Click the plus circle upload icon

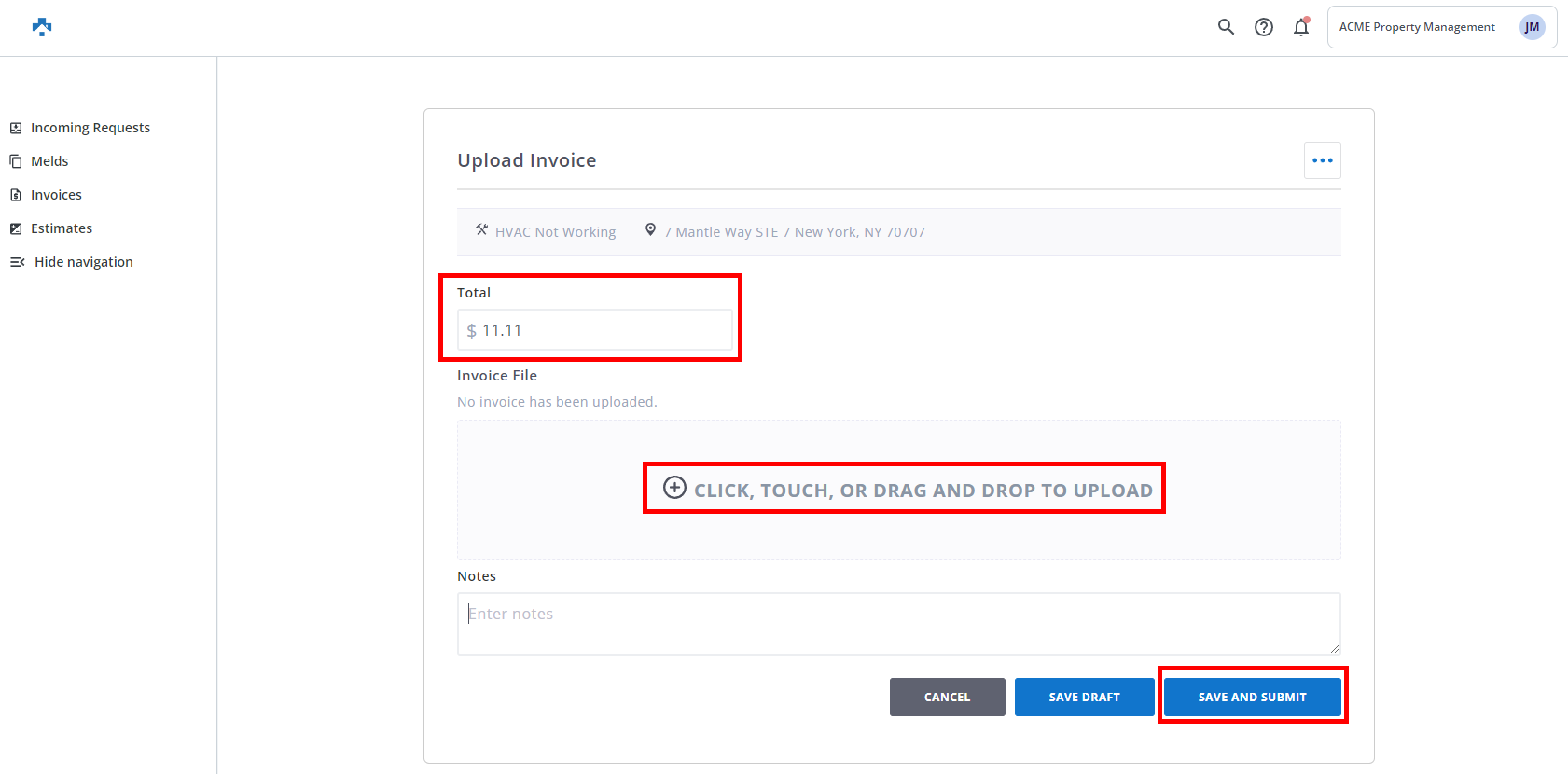(674, 488)
